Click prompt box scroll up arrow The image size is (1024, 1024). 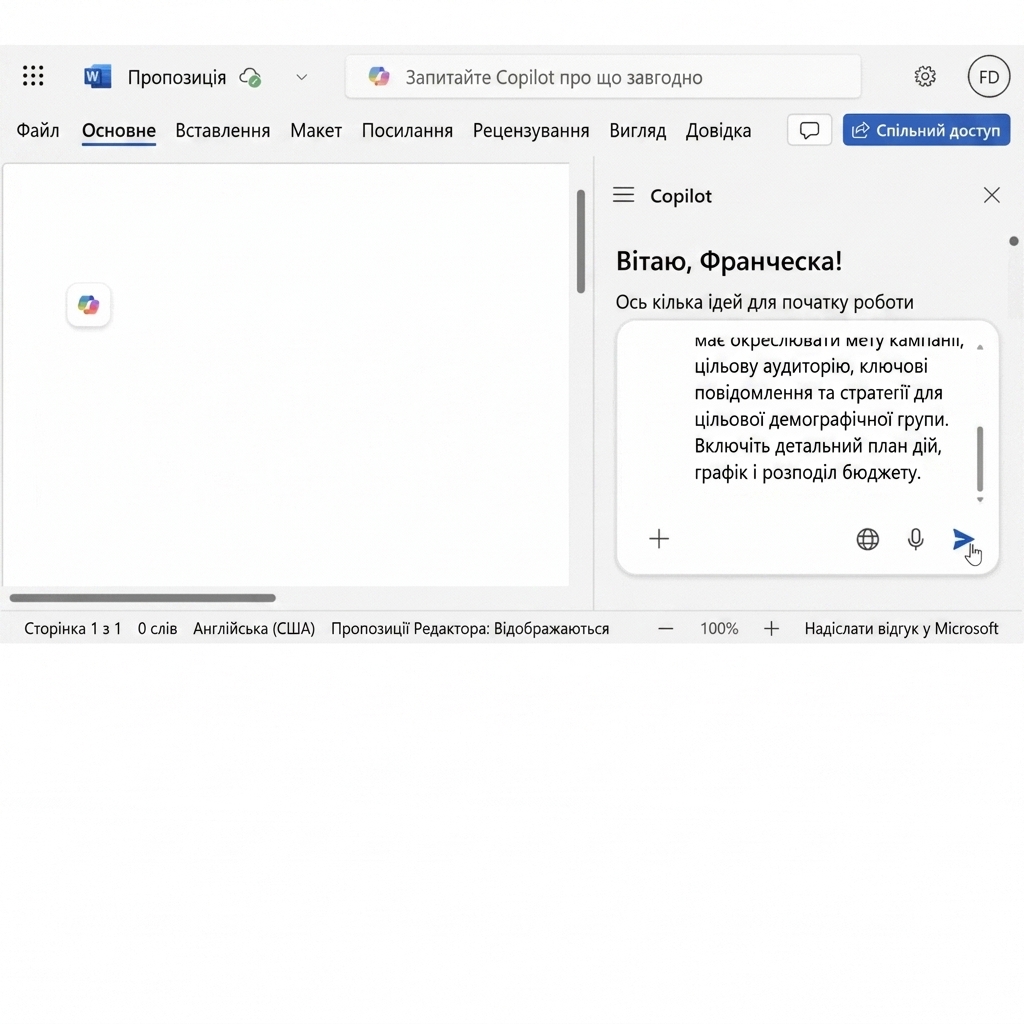[980, 347]
